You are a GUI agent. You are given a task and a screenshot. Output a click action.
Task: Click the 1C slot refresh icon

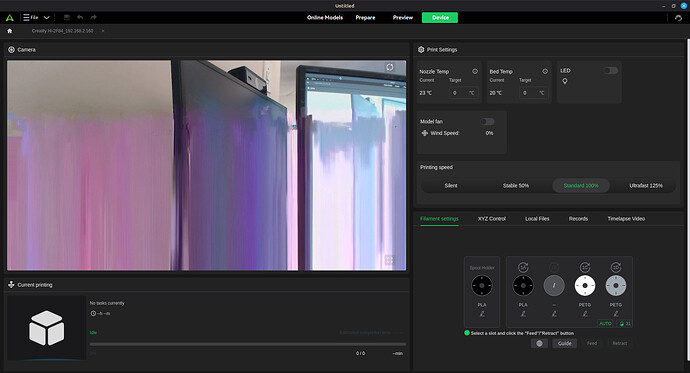585,267
